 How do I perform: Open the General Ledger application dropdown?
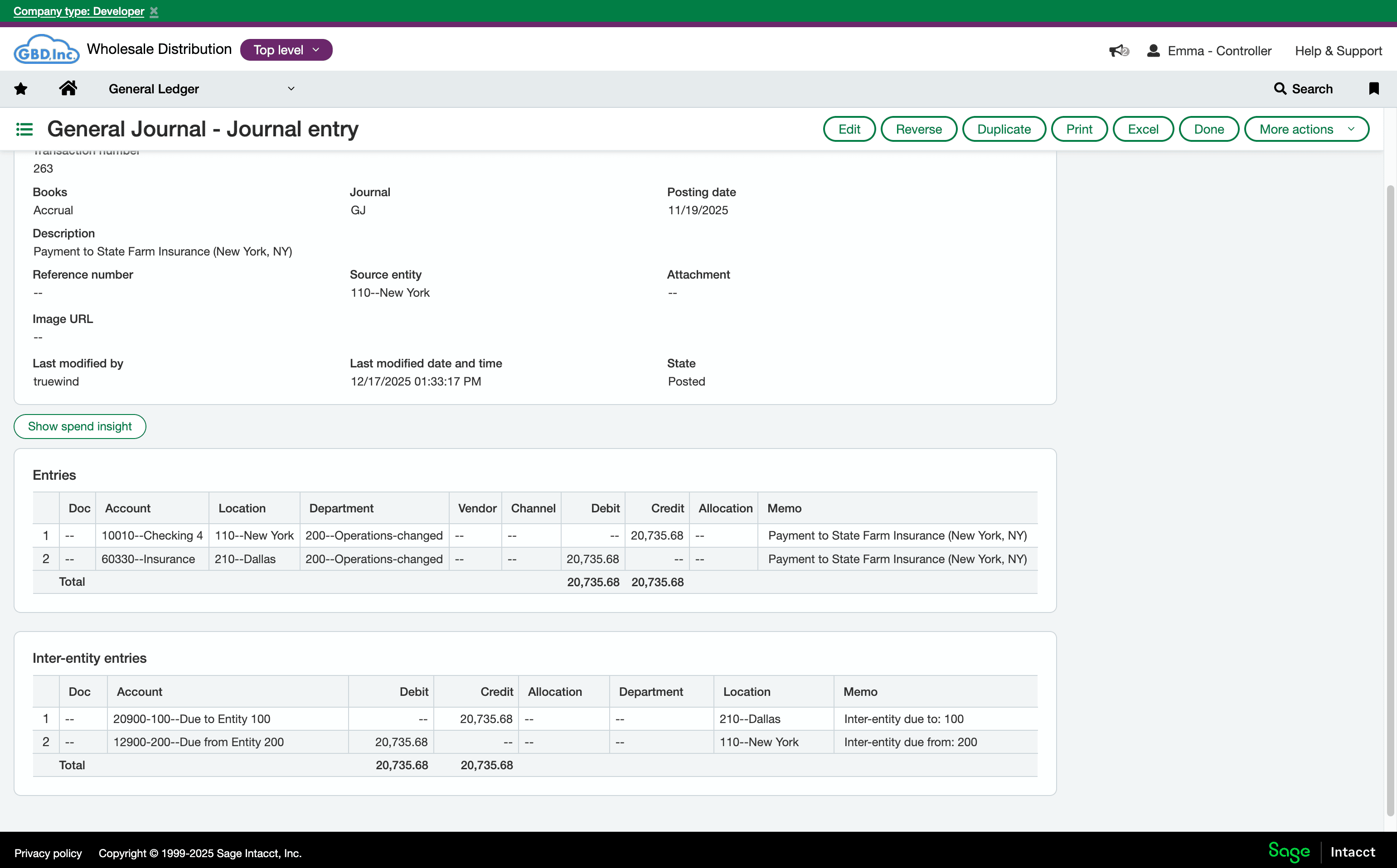[291, 88]
